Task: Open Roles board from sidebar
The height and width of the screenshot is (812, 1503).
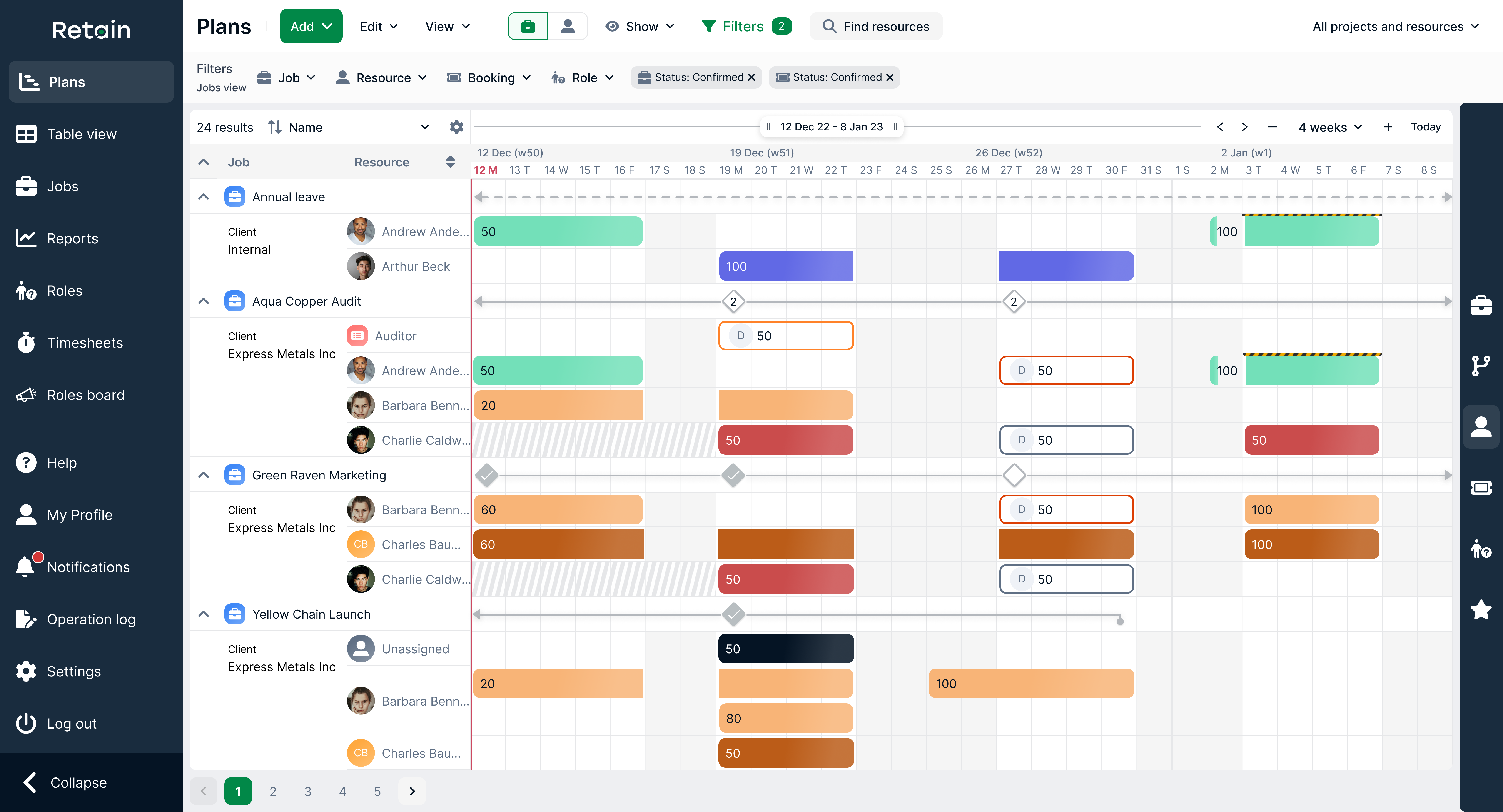Action: pos(85,395)
